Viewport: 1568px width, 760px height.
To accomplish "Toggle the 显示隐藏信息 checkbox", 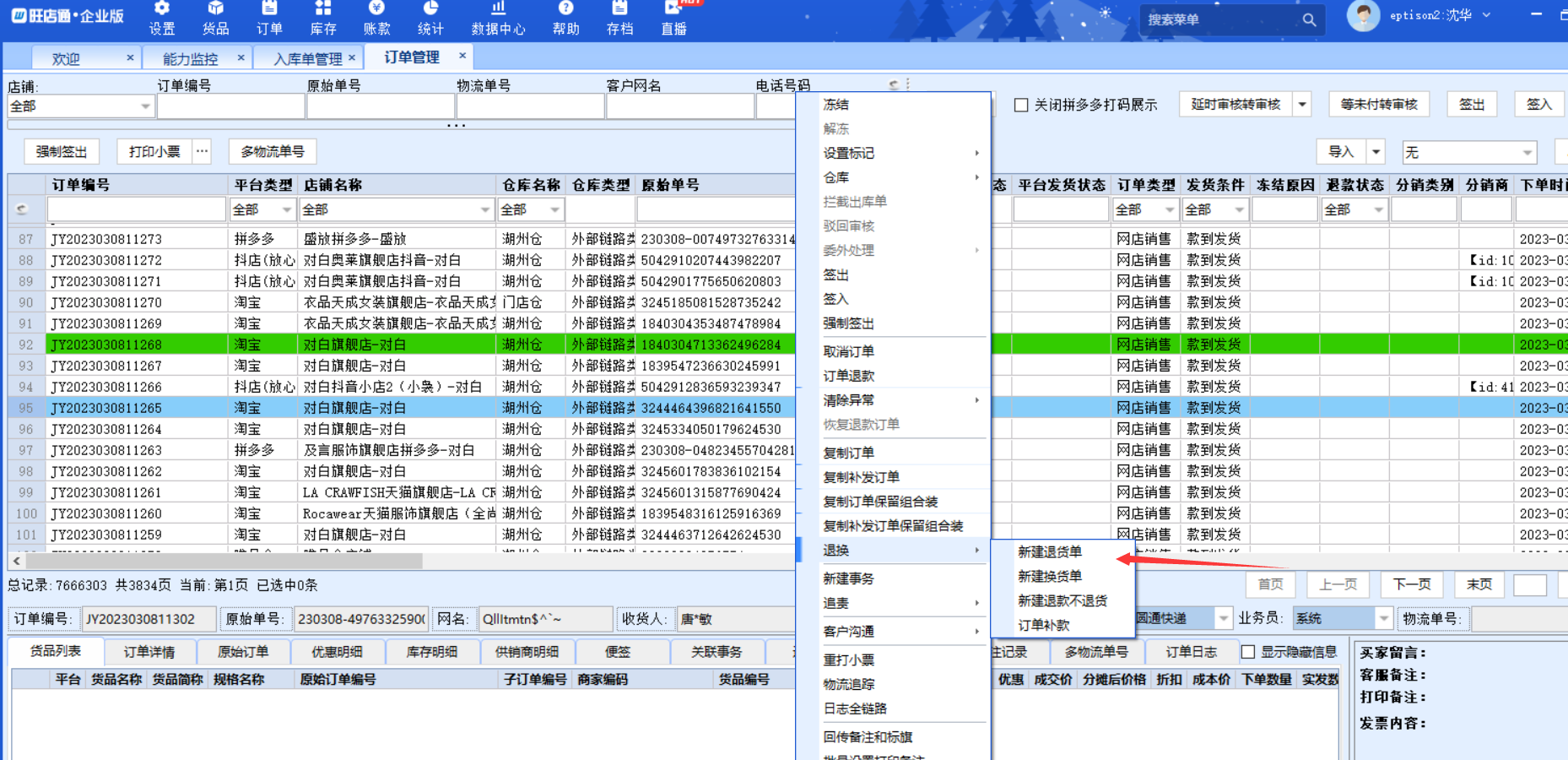I will [1248, 652].
